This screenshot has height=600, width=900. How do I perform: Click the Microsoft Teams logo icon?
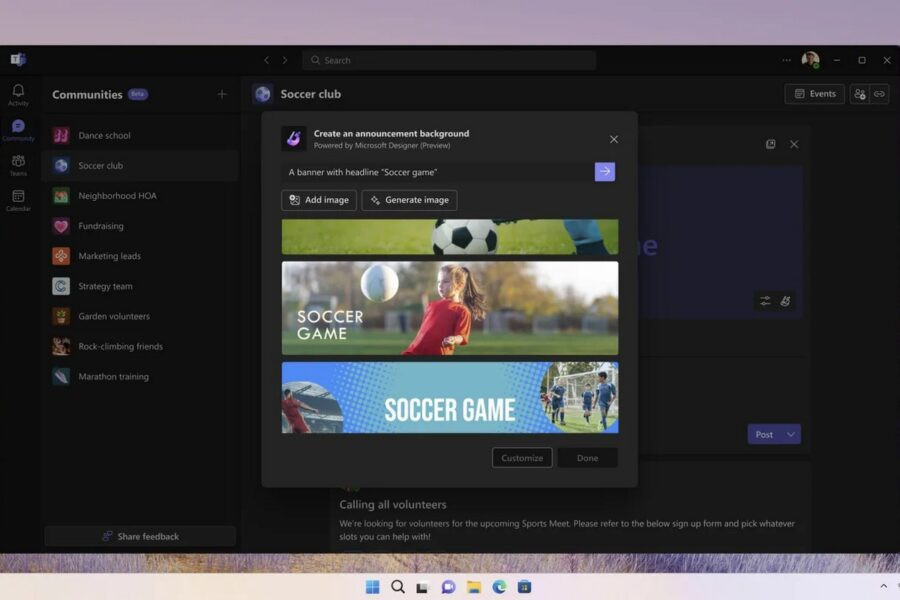click(x=18, y=59)
